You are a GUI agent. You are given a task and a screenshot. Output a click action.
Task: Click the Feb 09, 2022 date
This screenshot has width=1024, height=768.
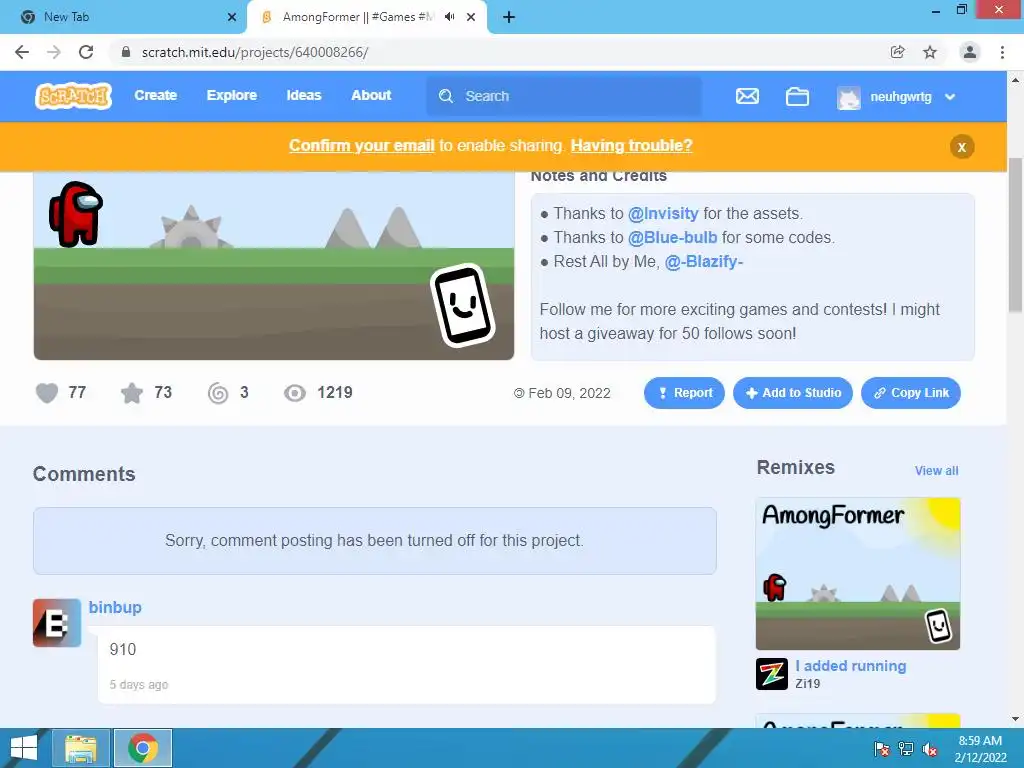click(x=569, y=393)
